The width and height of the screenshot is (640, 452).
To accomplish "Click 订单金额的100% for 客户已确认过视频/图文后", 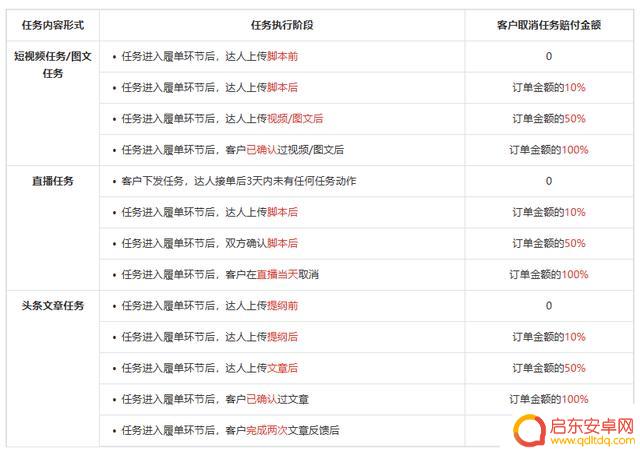I will tap(549, 150).
